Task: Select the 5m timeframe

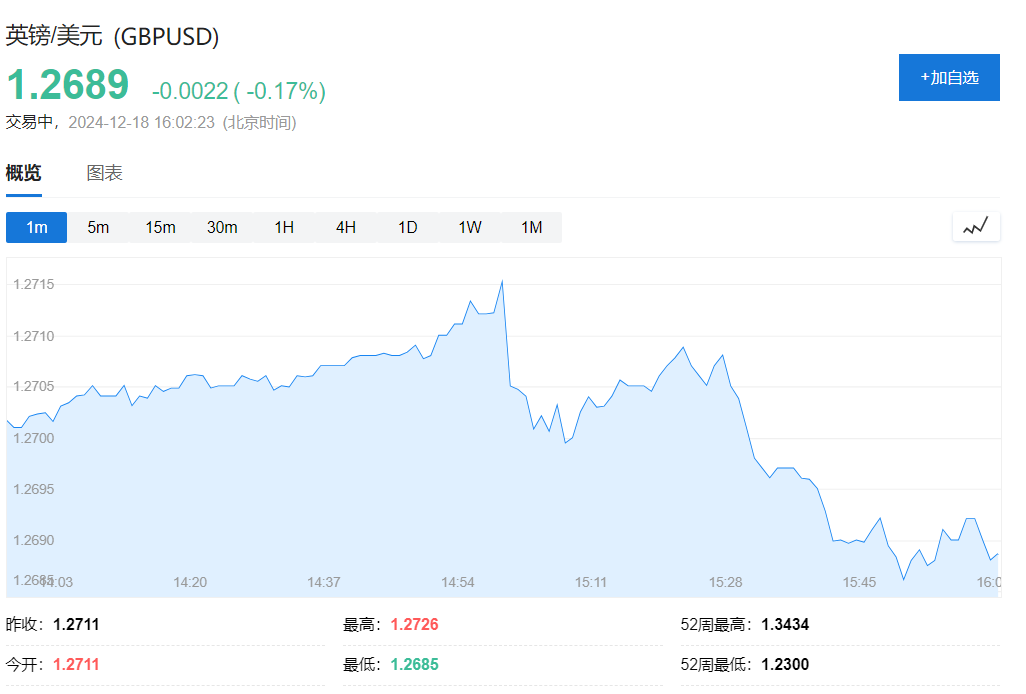Action: click(97, 227)
